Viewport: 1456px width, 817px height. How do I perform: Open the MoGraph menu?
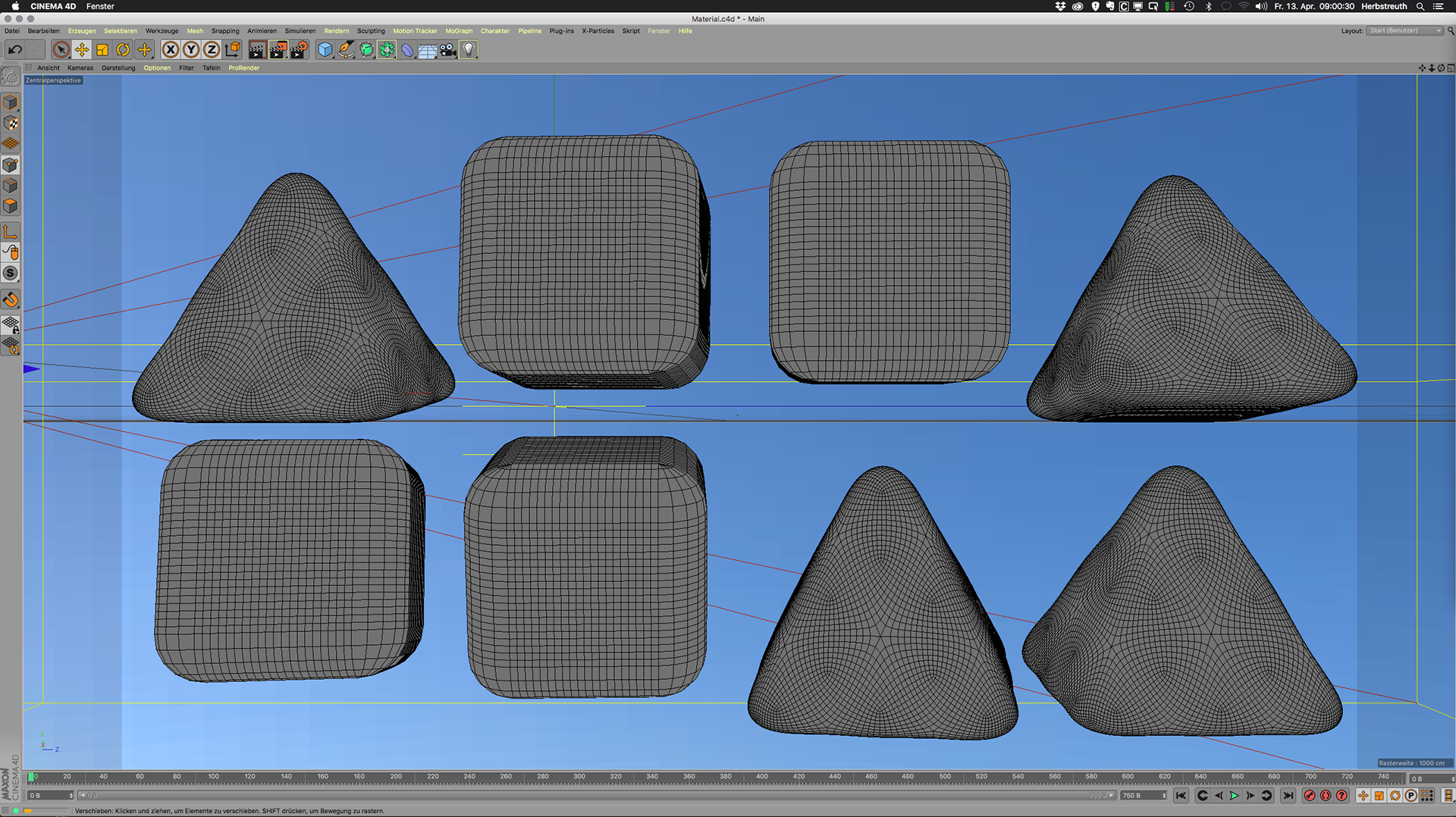pos(459,31)
